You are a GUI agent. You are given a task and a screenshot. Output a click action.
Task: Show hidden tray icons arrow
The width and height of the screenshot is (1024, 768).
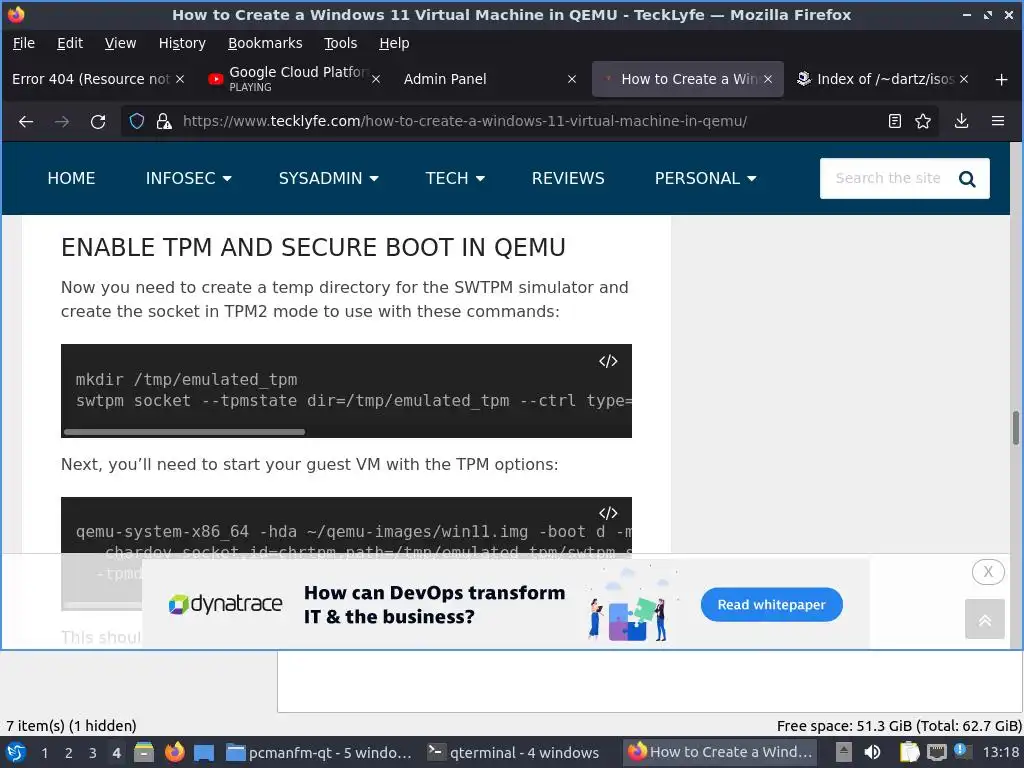tap(844, 752)
